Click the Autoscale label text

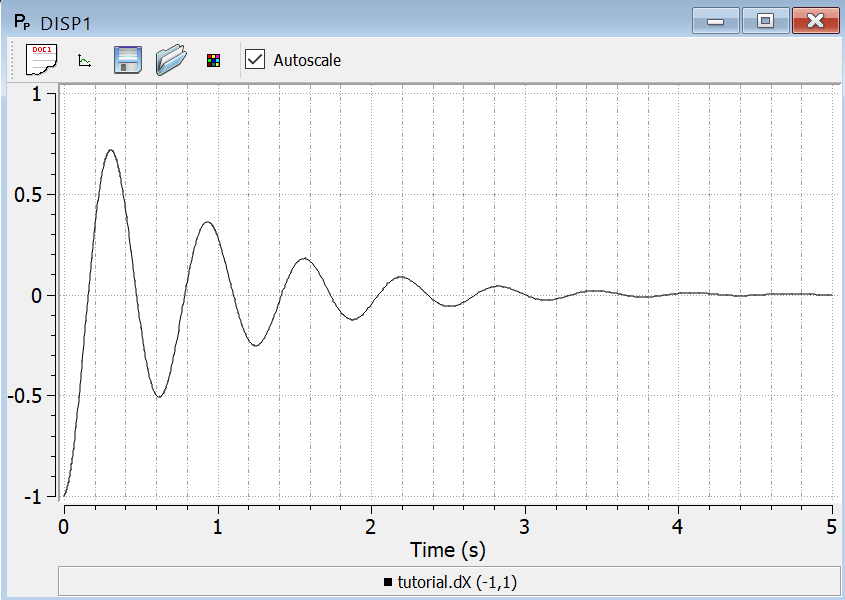[x=307, y=60]
